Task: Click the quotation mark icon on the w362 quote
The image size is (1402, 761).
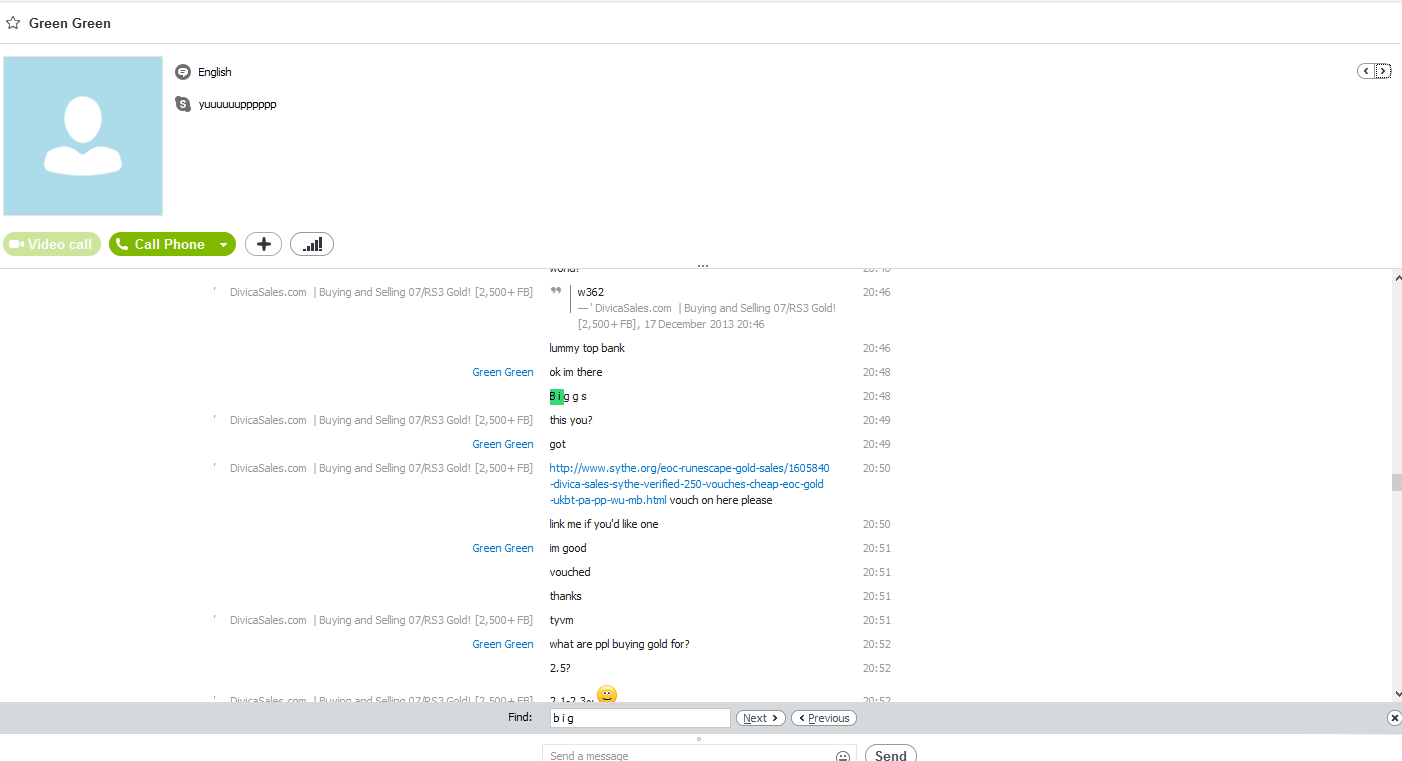Action: (x=556, y=291)
